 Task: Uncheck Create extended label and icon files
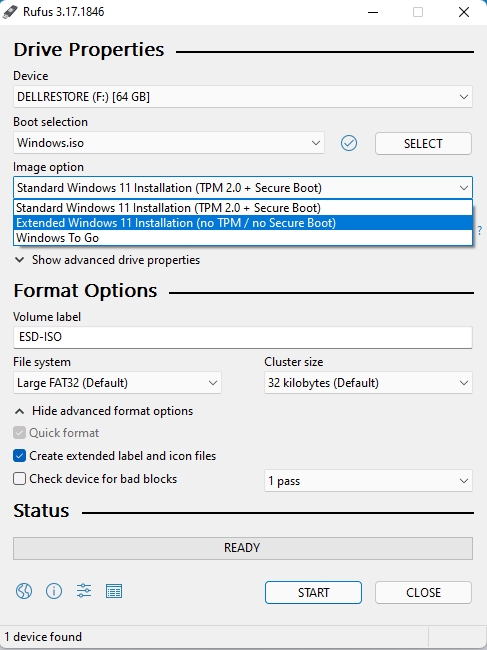click(19, 456)
